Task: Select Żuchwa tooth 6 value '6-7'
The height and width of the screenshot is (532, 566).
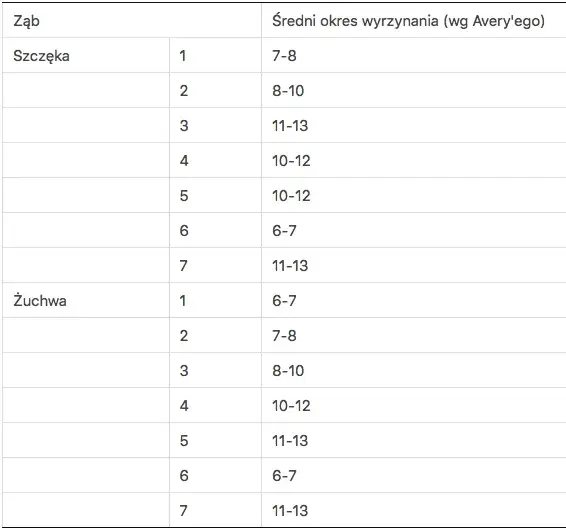Action: [x=284, y=476]
